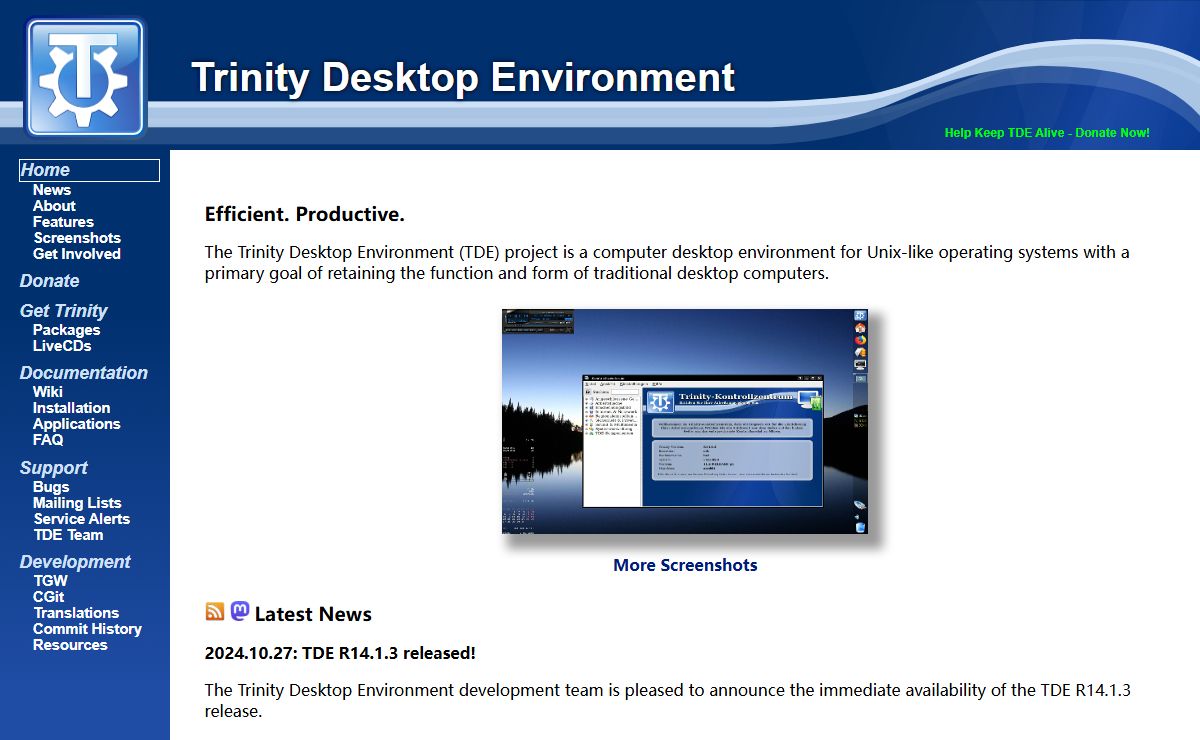The image size is (1200, 740).
Task: Follow the More Screenshots link
Action: [x=685, y=565]
